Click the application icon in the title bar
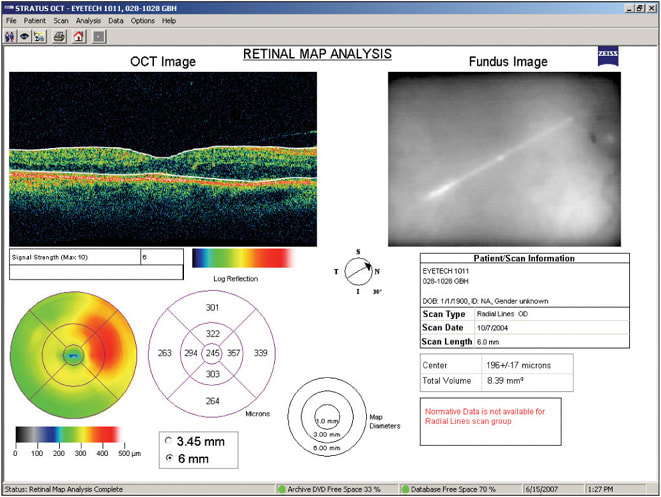Screen dimensions: 661x497 tap(8, 8)
